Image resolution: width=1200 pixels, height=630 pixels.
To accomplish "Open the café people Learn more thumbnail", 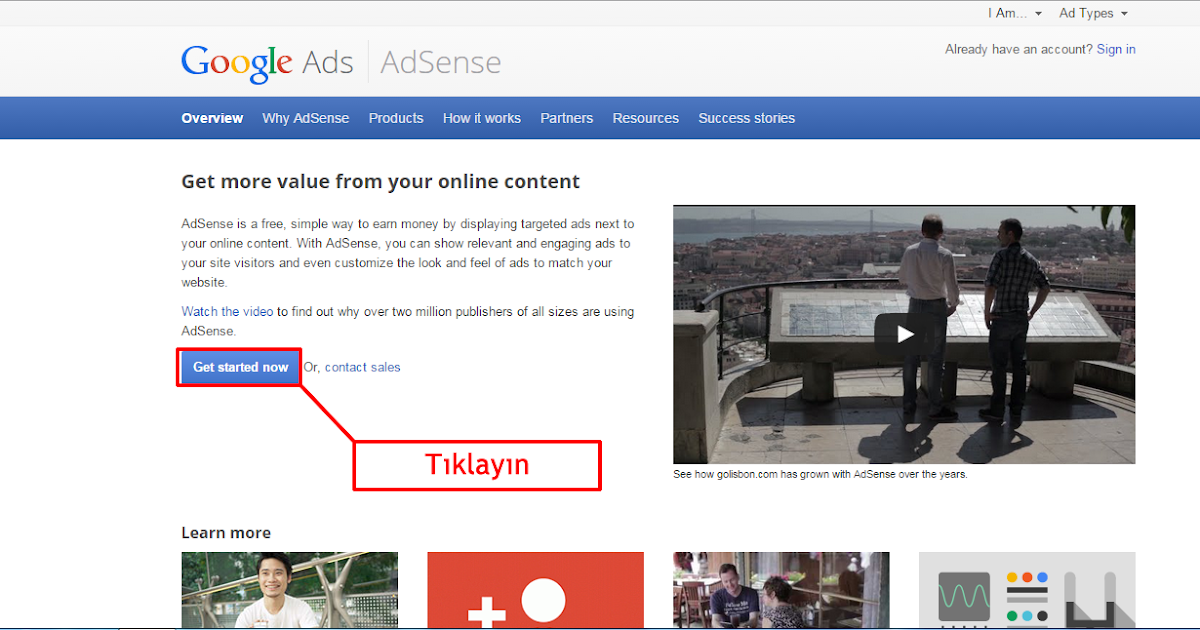I will coord(781,590).
